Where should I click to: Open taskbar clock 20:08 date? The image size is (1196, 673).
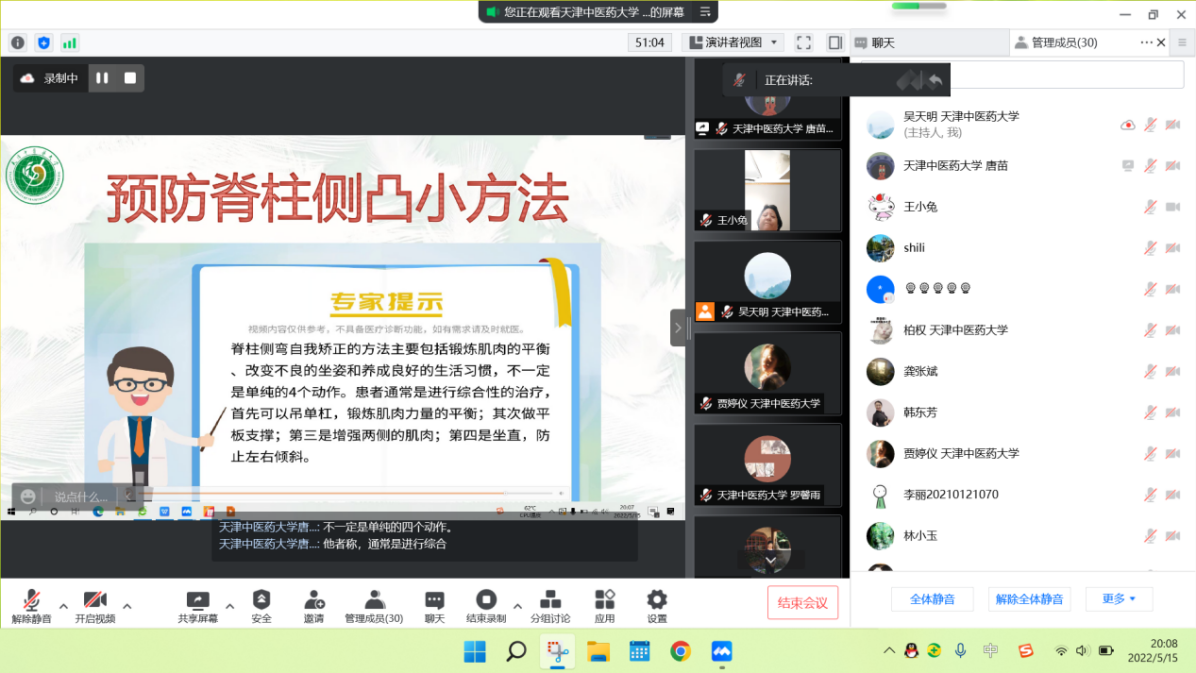1153,651
